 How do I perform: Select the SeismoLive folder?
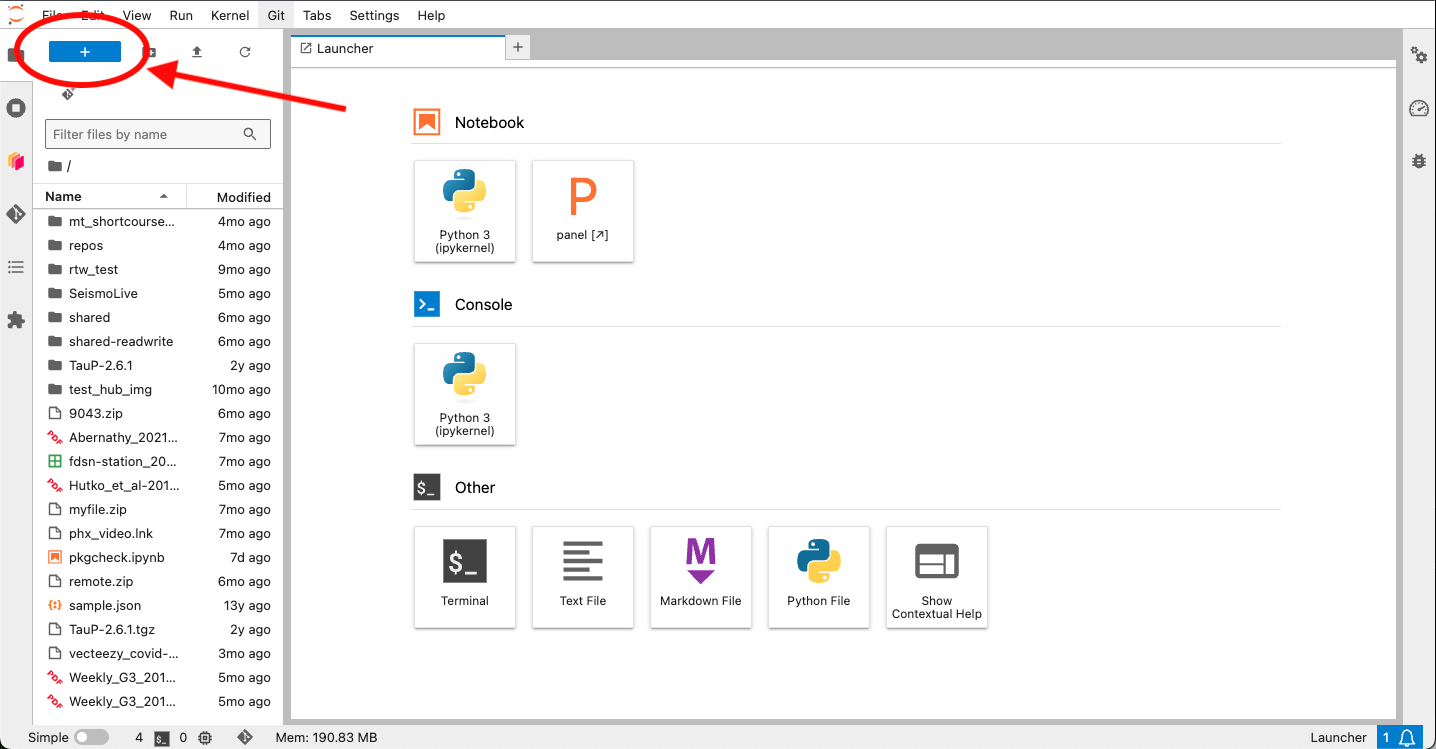click(x=158, y=294)
